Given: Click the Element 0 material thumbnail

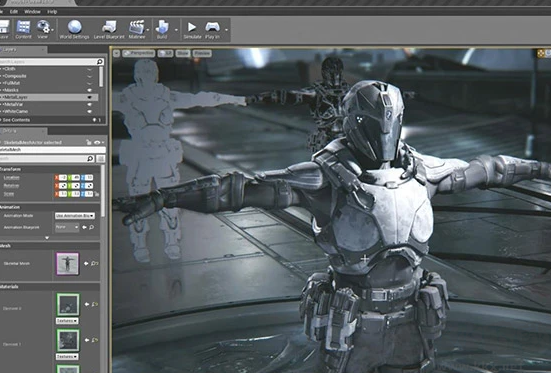Looking at the screenshot, I should [68, 304].
